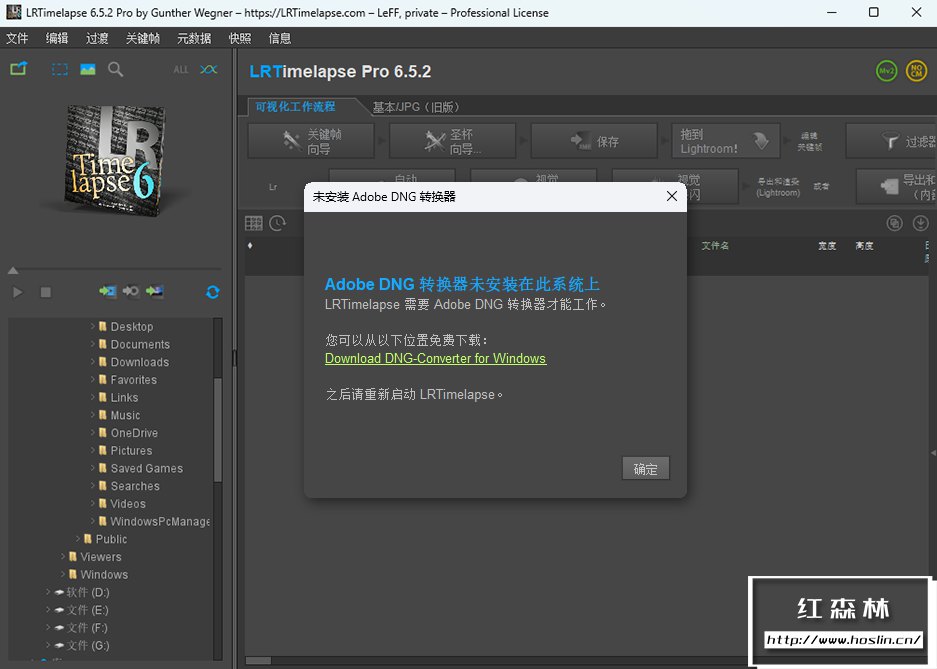Viewport: 937px width, 669px height.
Task: Select the Videos folder
Action: pos(122,504)
